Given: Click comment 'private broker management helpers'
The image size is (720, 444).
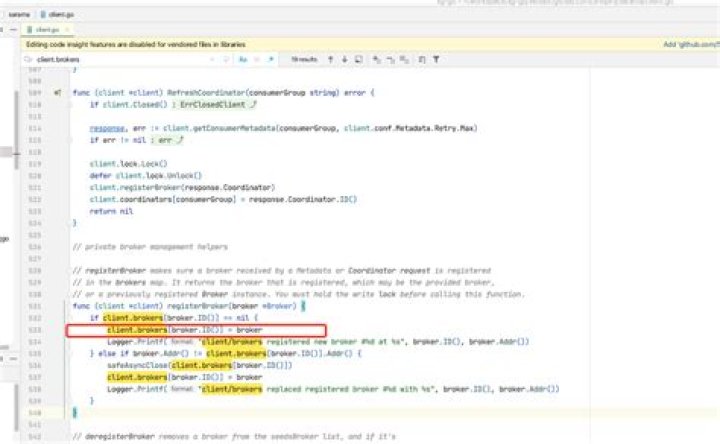Looking at the screenshot, I should click(x=150, y=247).
